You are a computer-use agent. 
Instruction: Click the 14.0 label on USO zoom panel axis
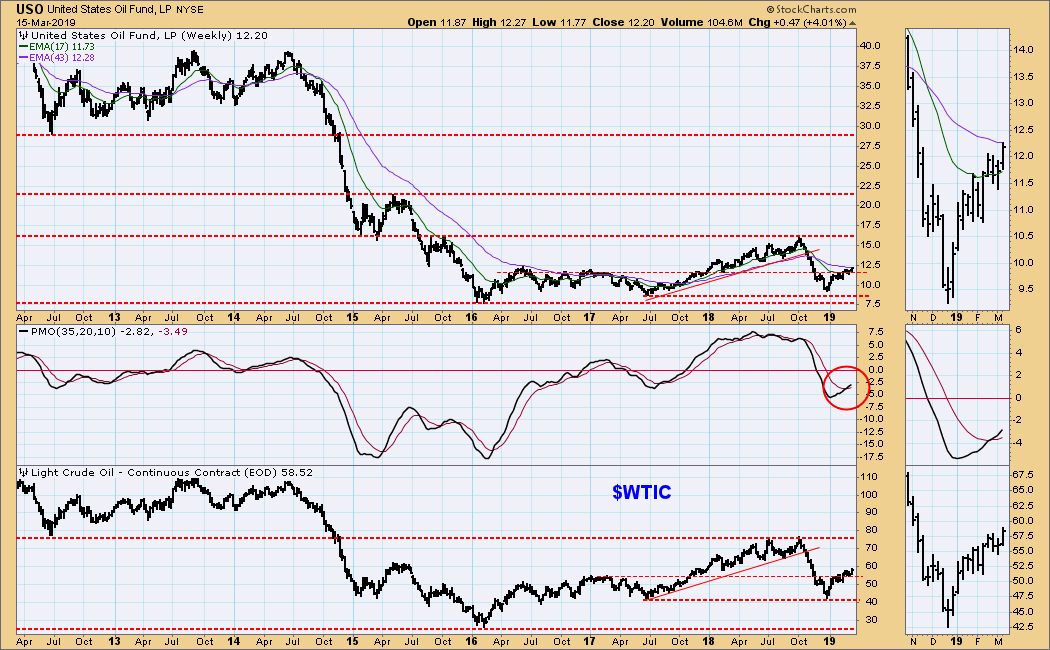click(x=1023, y=50)
